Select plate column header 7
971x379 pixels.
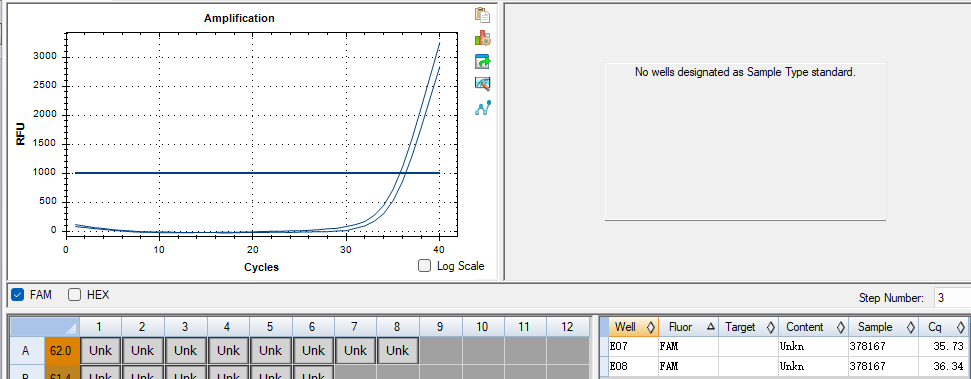tap(355, 326)
